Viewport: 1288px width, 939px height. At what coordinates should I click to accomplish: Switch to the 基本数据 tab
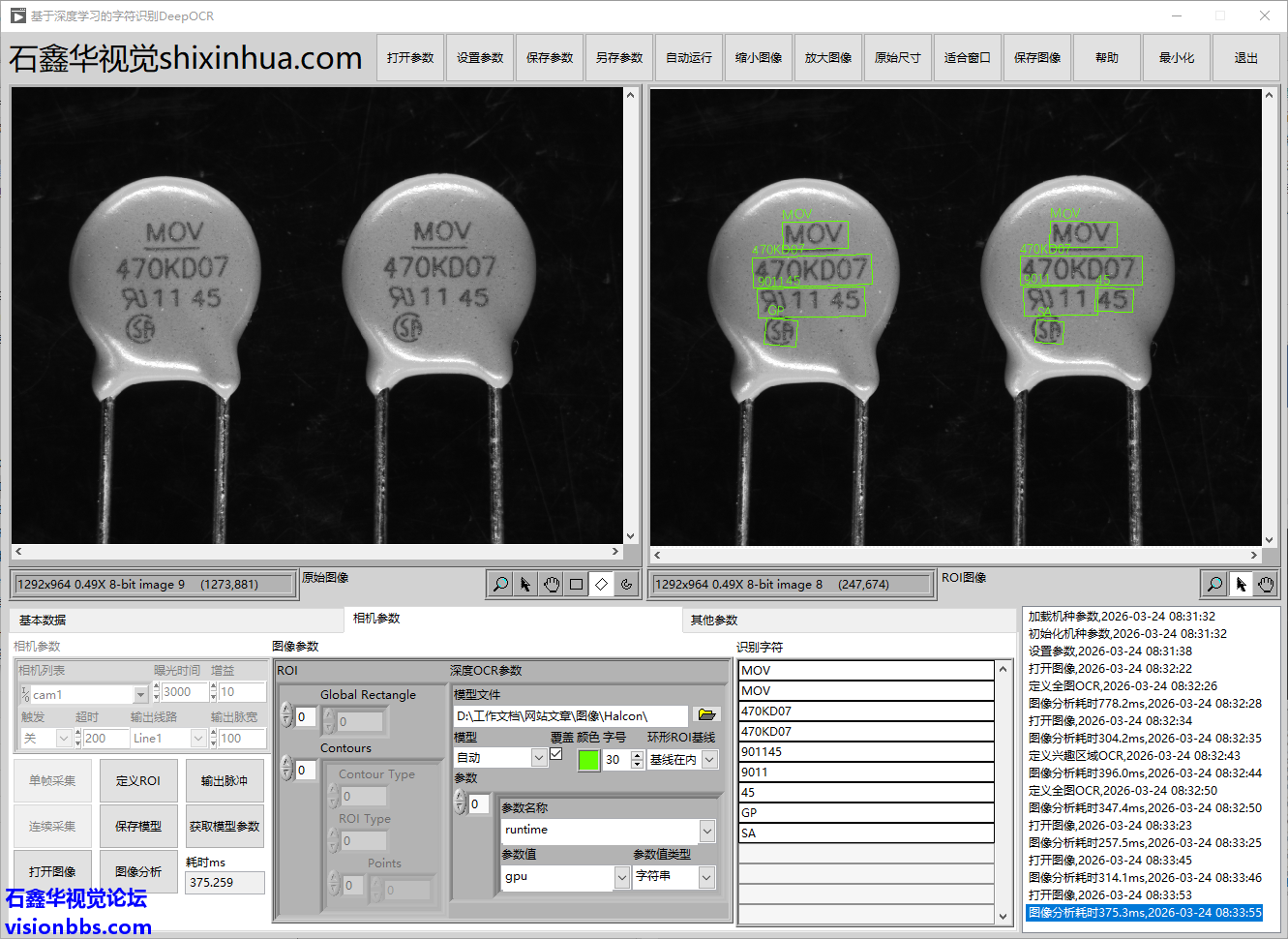(x=43, y=621)
